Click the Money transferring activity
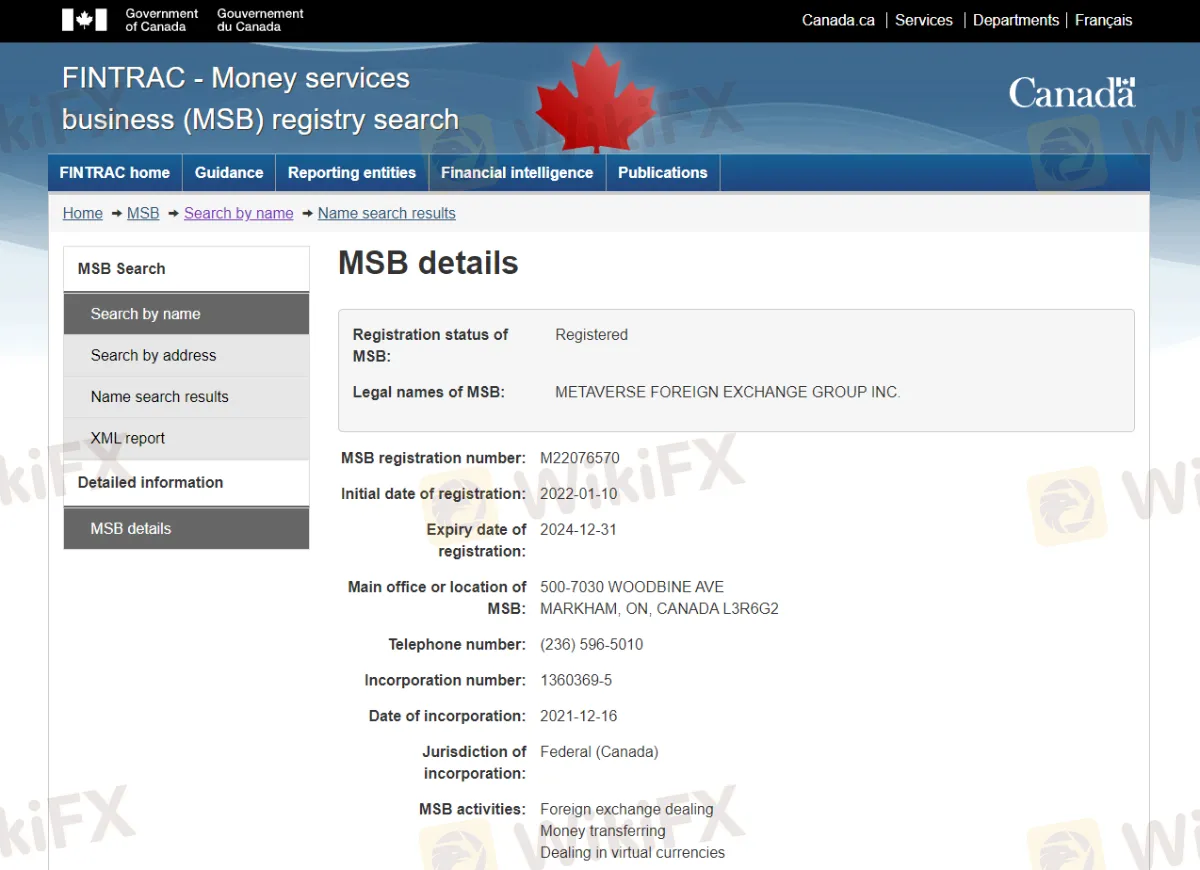The image size is (1200, 870). tap(603, 831)
